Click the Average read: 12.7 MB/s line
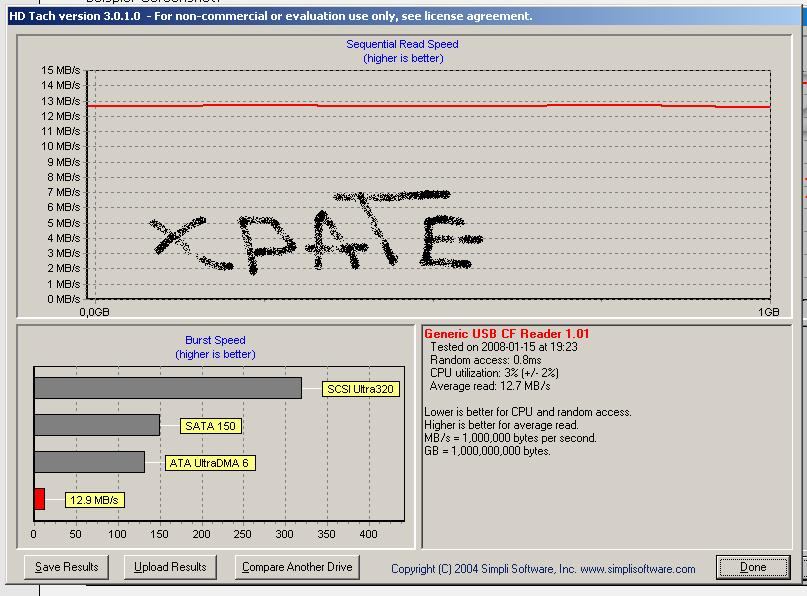The image size is (807, 596). (x=490, y=386)
